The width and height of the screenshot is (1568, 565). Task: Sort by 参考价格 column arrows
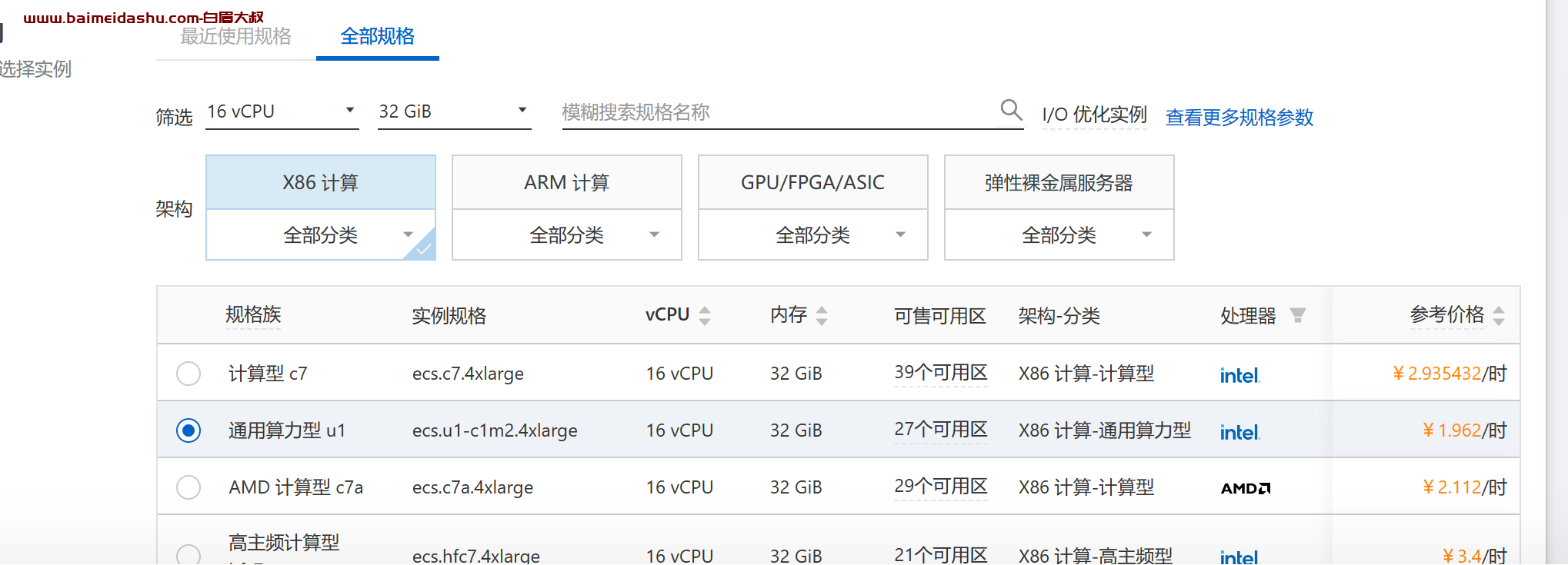point(1499,315)
